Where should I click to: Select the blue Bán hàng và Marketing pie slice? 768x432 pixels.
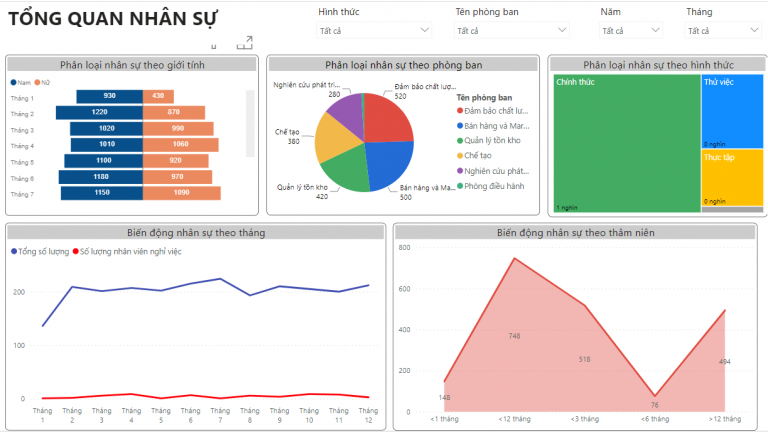tap(389, 166)
